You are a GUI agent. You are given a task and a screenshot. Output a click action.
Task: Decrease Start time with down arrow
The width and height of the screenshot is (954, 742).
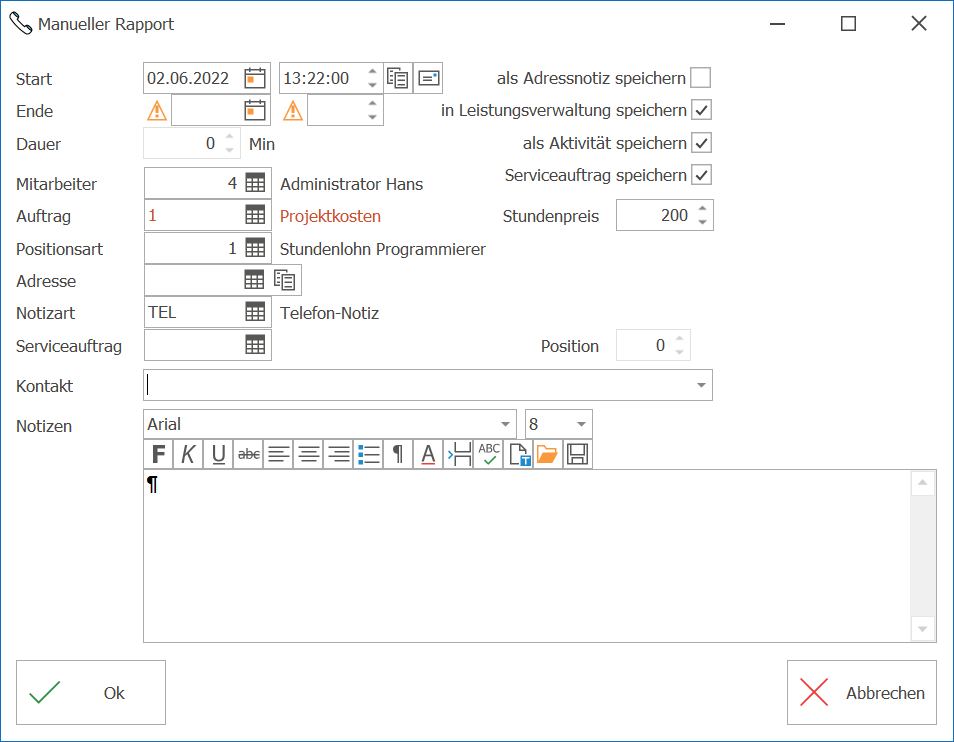tap(372, 86)
